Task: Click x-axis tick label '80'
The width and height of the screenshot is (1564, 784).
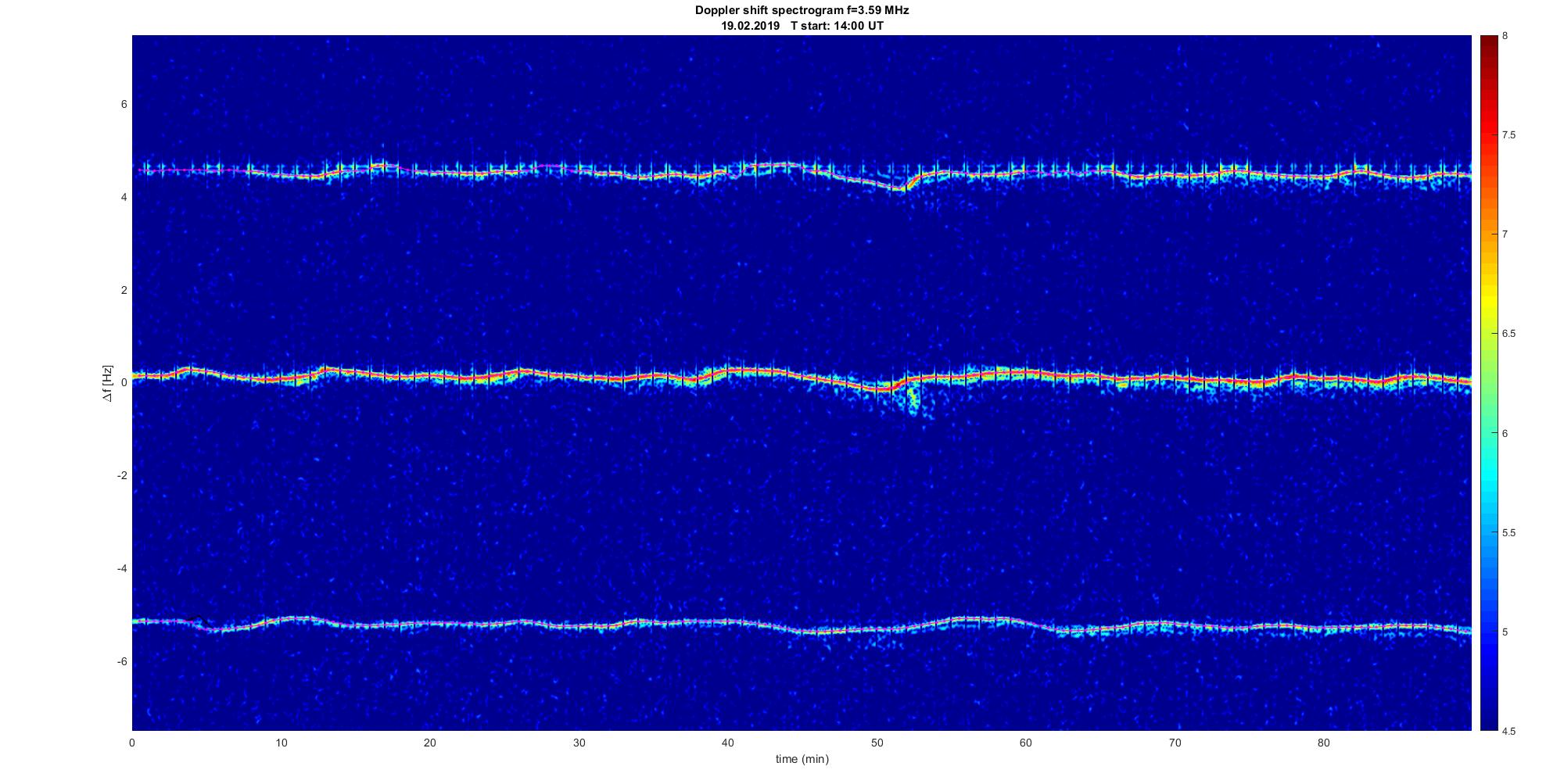Action: pos(1324,743)
